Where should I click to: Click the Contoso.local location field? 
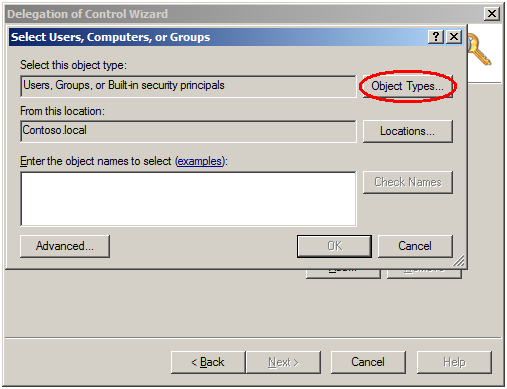pos(188,131)
